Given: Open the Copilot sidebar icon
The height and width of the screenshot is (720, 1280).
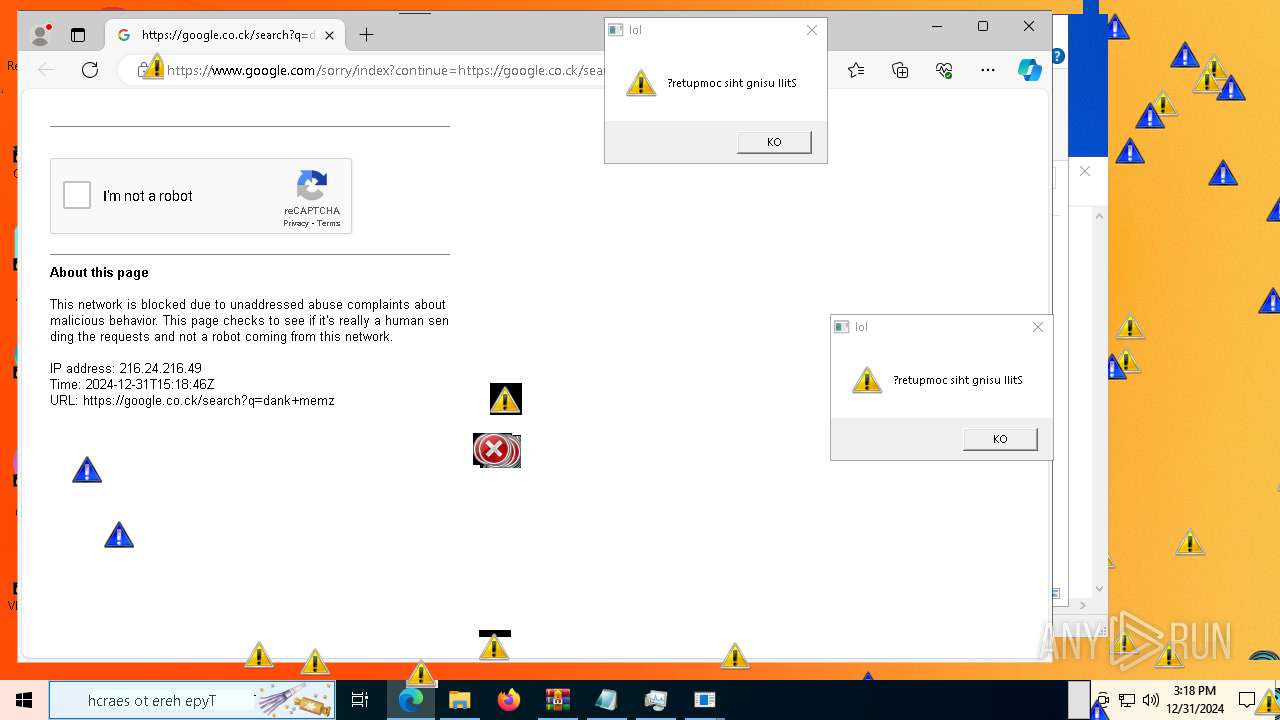Looking at the screenshot, I should (x=1030, y=69).
